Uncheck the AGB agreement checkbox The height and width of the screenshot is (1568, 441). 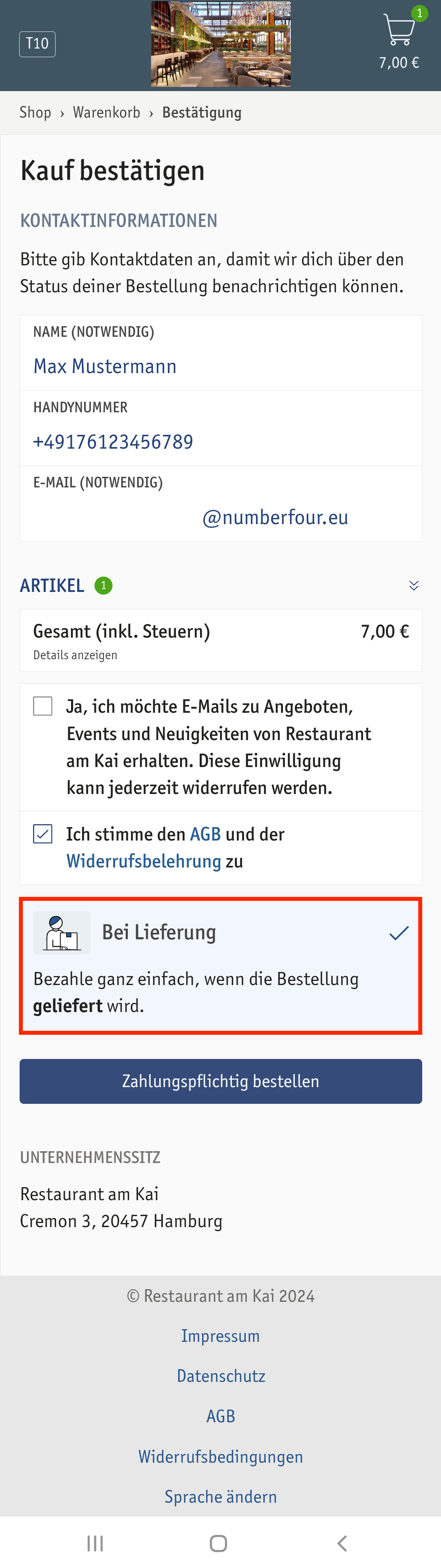click(x=42, y=834)
